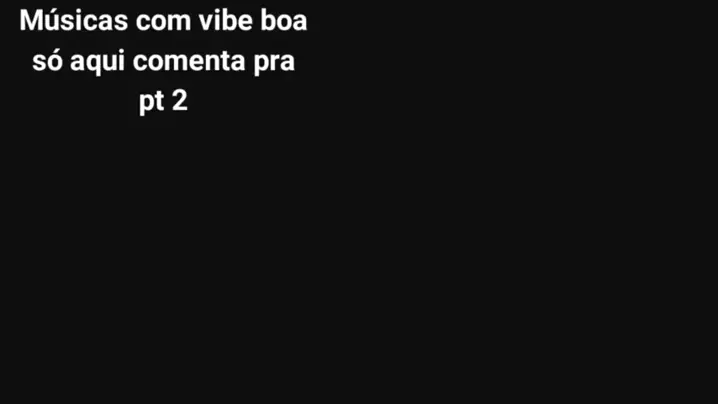The height and width of the screenshot is (404, 718).
Task: Click the final "s" in "Músicas"
Action: 121,22
